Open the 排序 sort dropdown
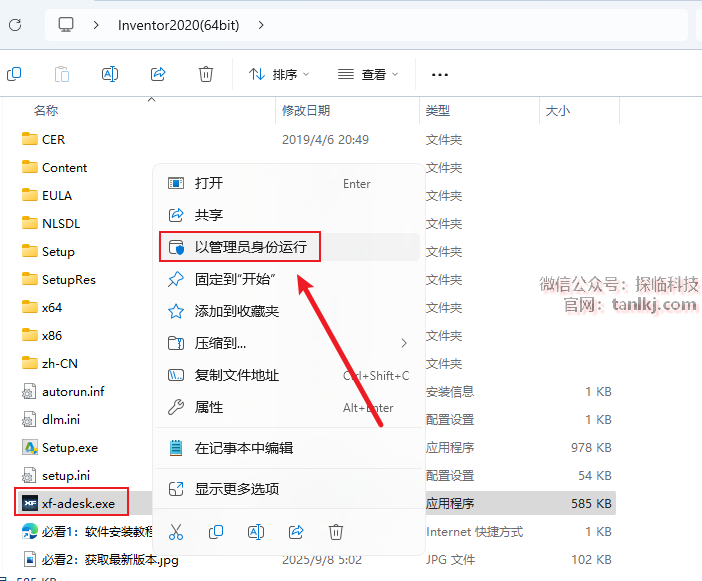This screenshot has height=581, width=702. point(279,74)
